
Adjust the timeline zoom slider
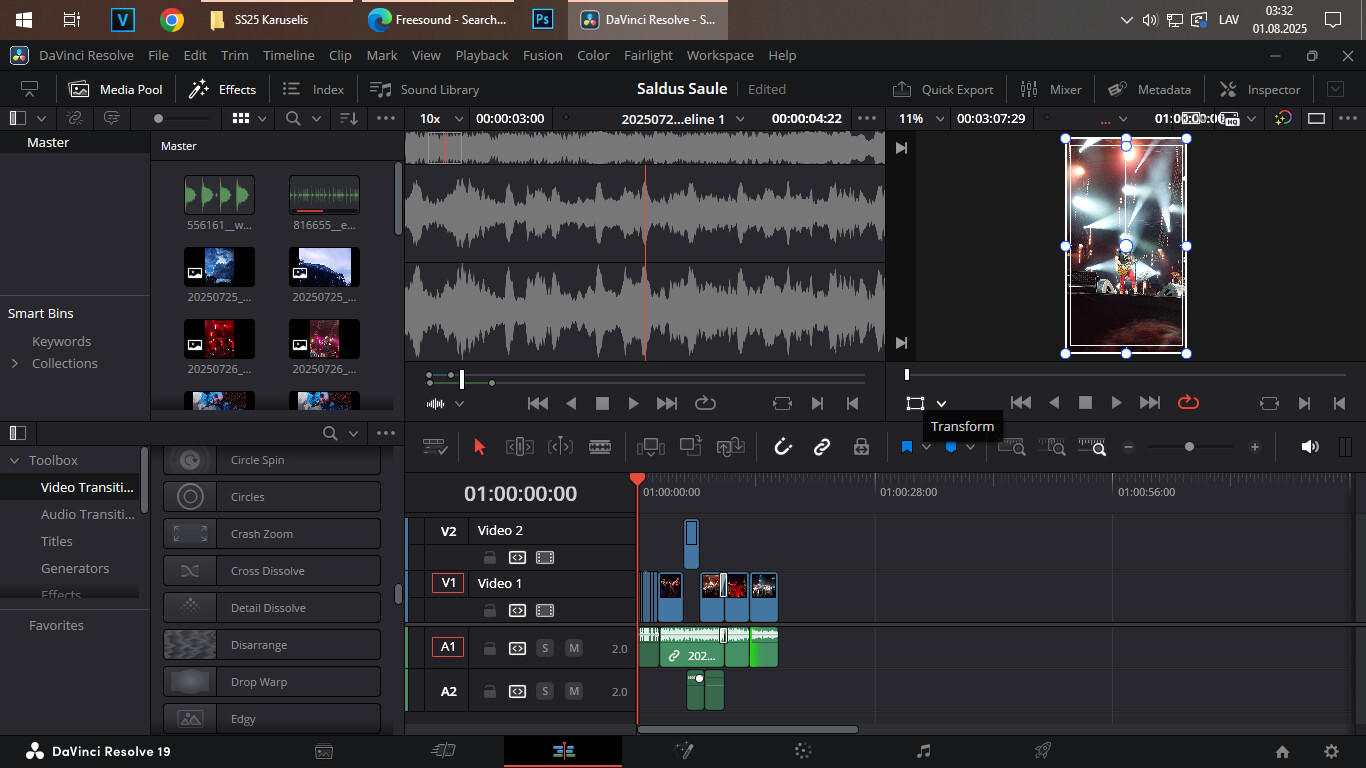click(1189, 447)
